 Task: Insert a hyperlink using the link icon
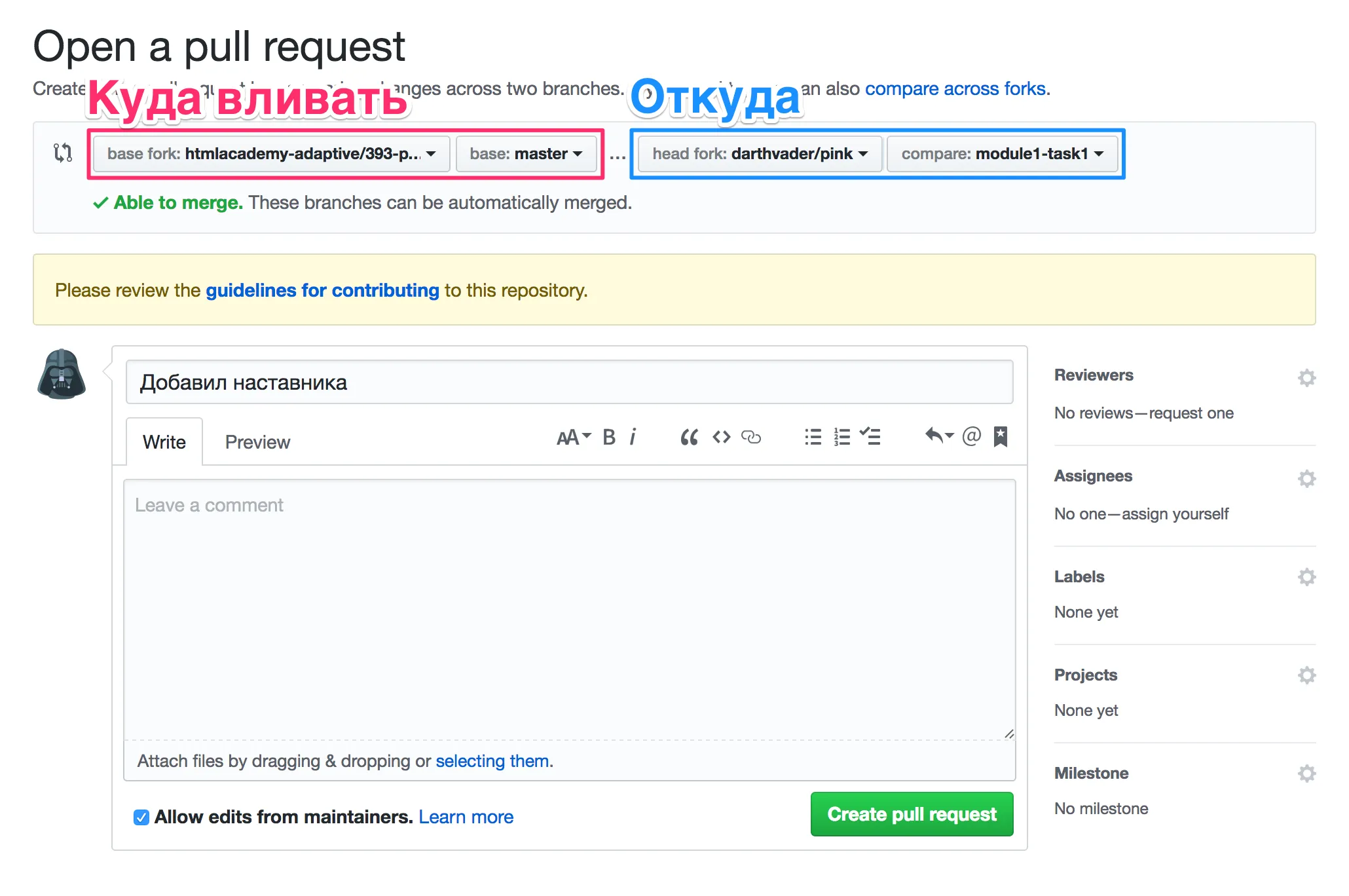tap(751, 437)
